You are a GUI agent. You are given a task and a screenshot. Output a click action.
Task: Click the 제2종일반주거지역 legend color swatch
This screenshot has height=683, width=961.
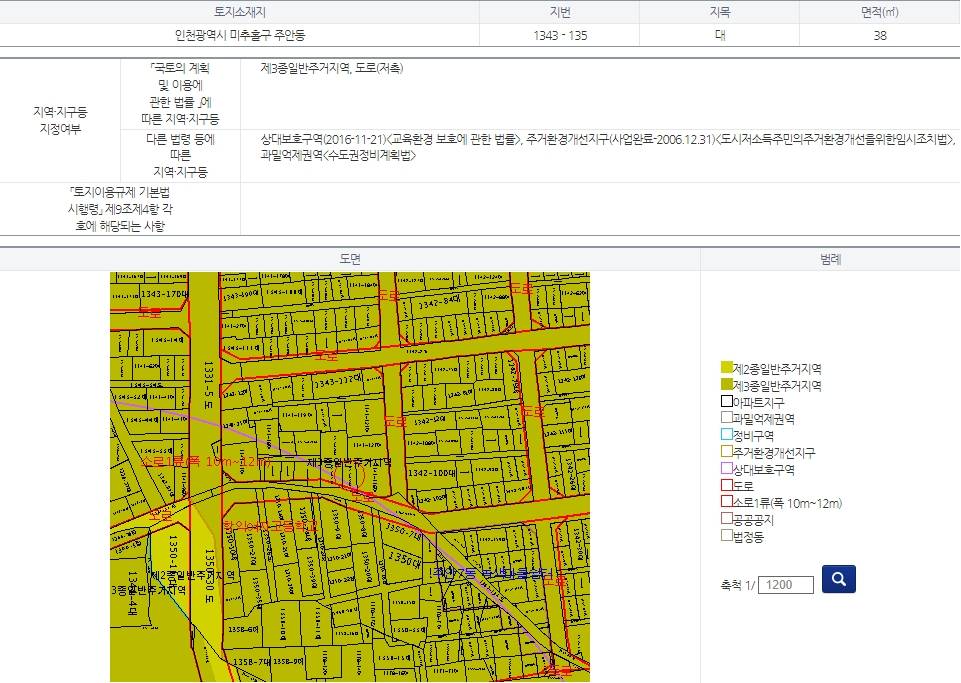click(x=727, y=368)
